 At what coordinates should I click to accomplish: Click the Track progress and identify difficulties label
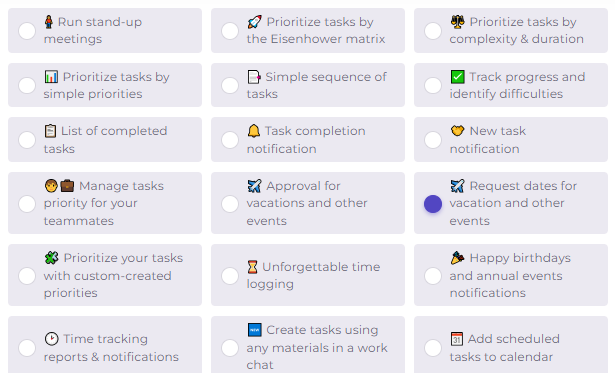pos(517,85)
